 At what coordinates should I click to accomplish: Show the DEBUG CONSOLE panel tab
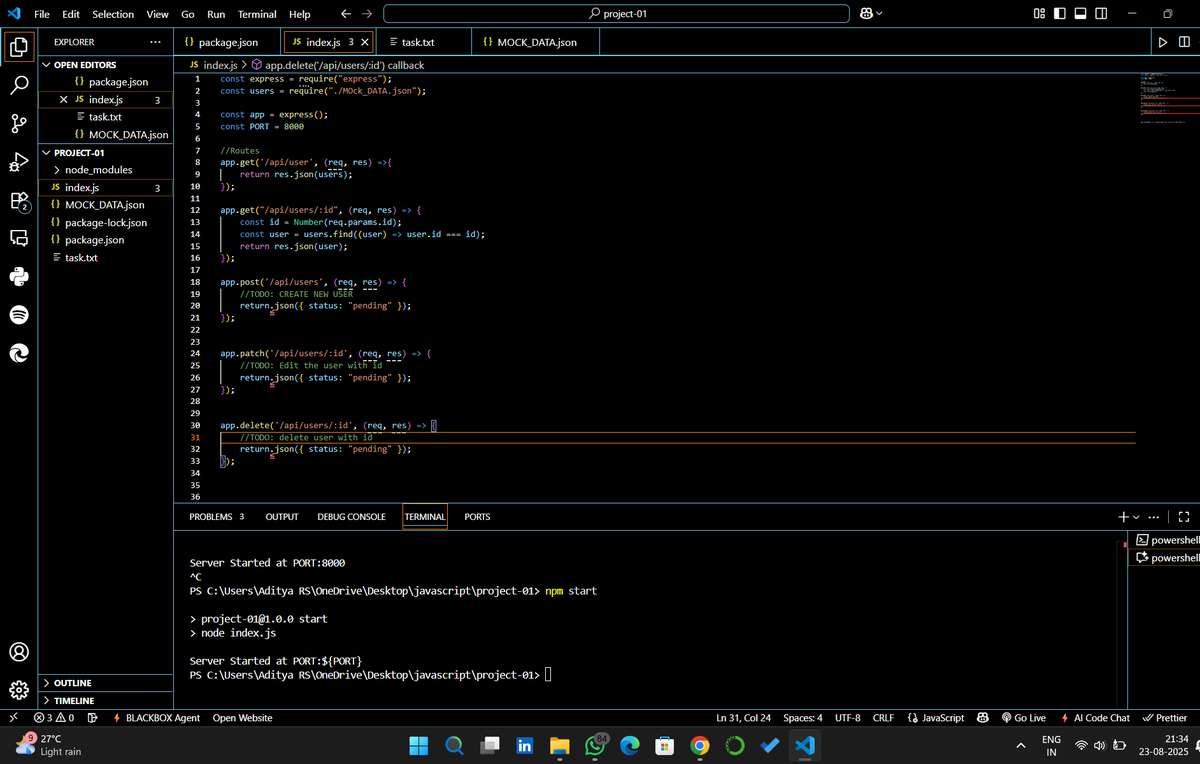tap(351, 517)
